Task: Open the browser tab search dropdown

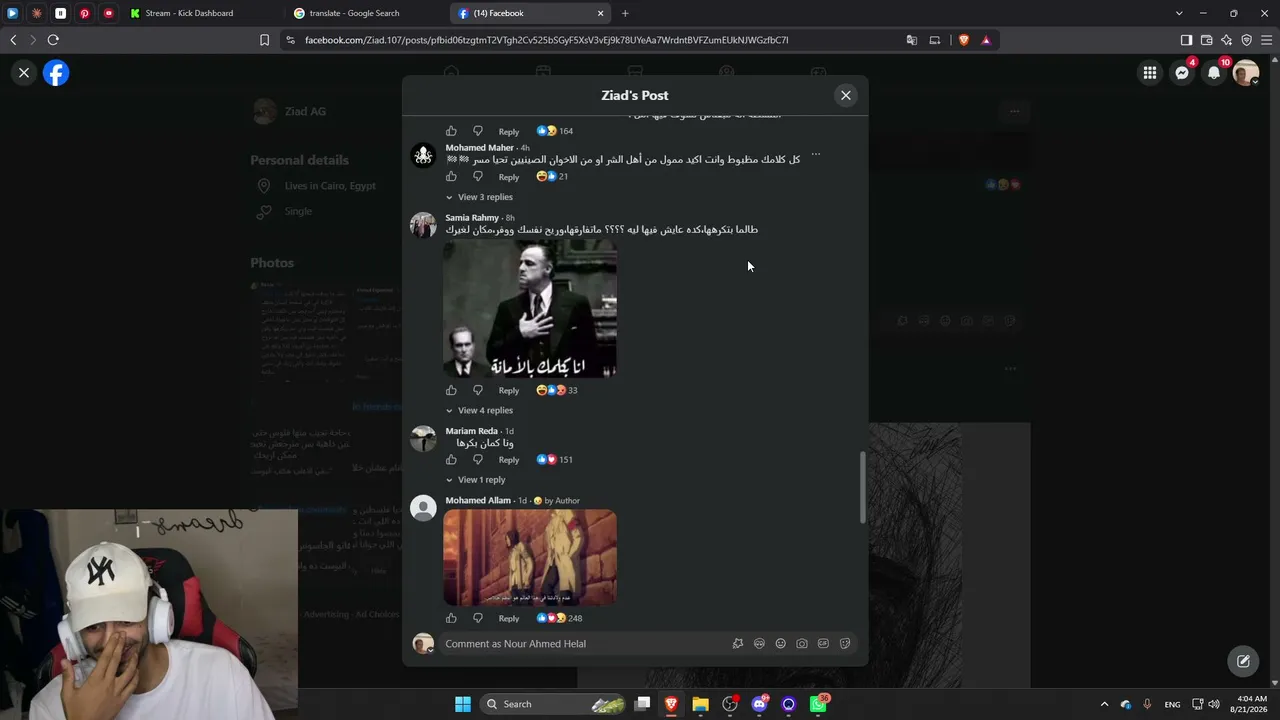Action: 1179,13
